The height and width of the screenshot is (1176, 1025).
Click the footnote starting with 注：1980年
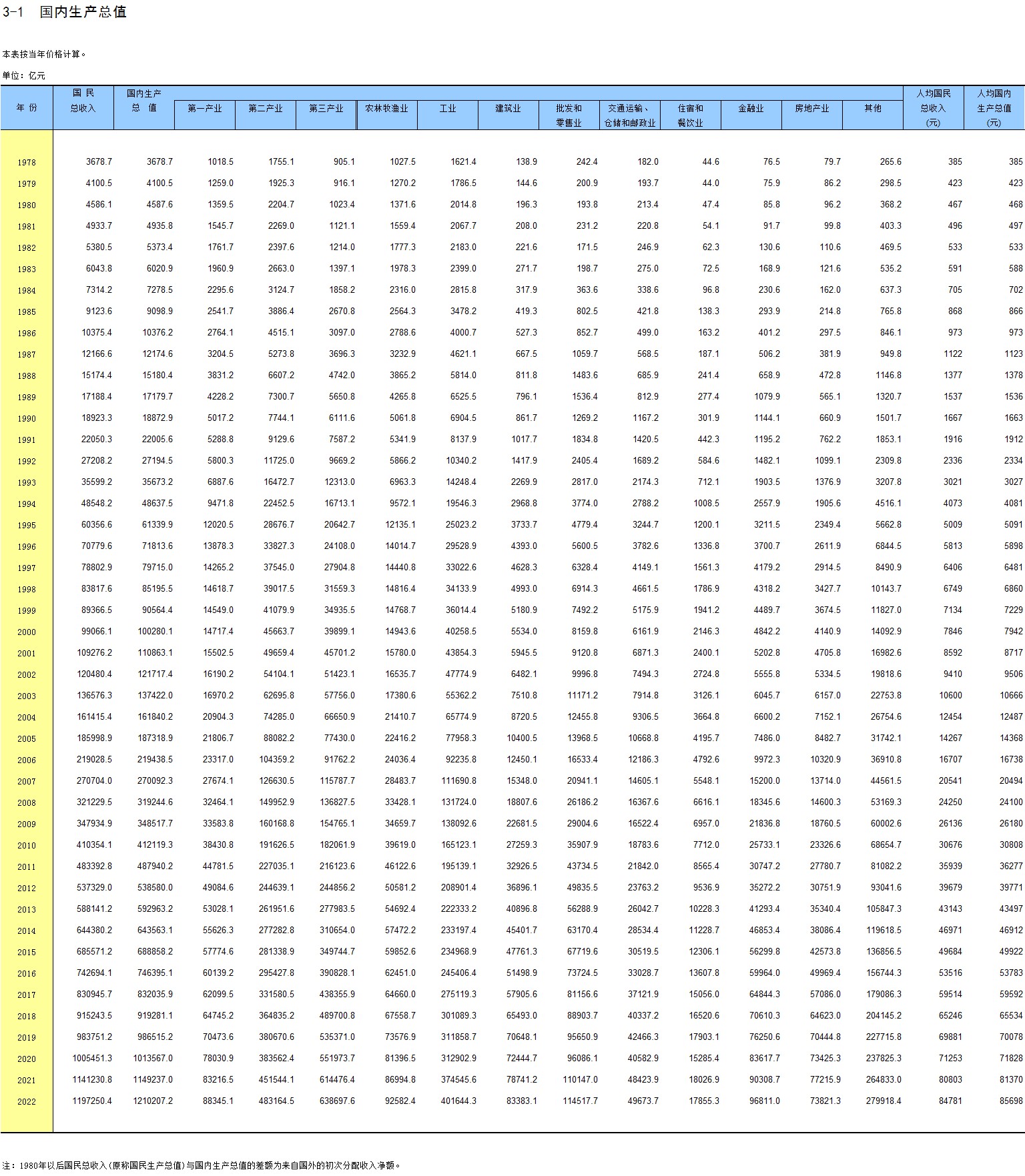point(201,1165)
